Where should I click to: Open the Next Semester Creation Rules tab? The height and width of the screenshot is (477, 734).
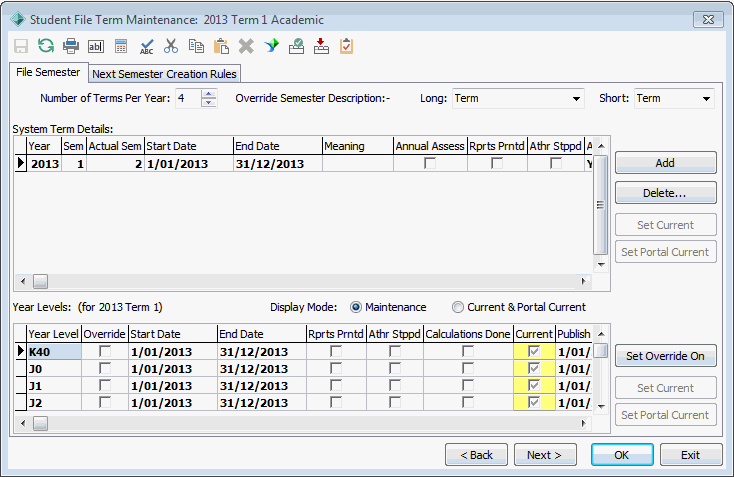(x=164, y=74)
